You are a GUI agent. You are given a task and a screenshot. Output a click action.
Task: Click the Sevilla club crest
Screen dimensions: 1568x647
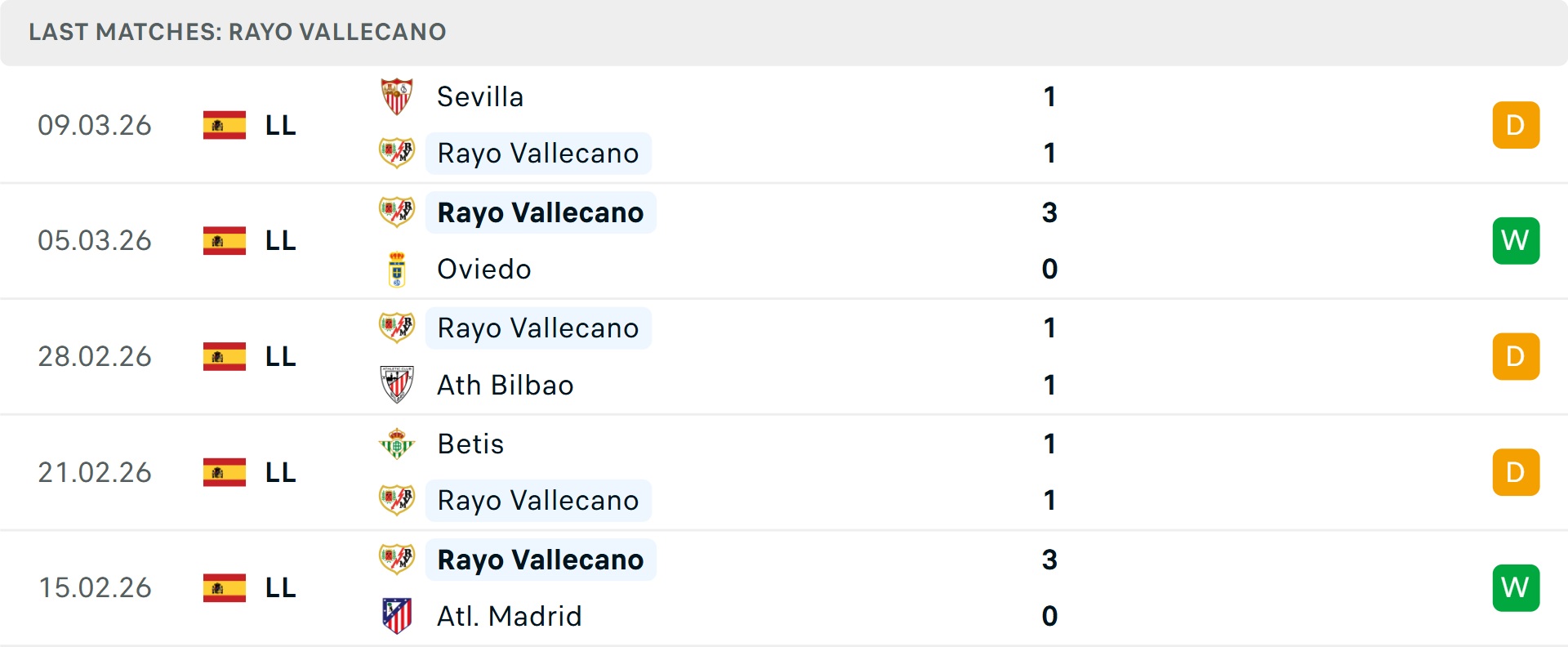click(397, 95)
